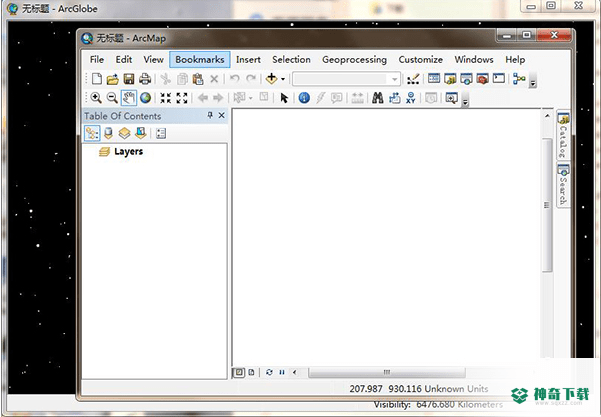Click the Print icon
The width and height of the screenshot is (601, 417).
coord(145,79)
